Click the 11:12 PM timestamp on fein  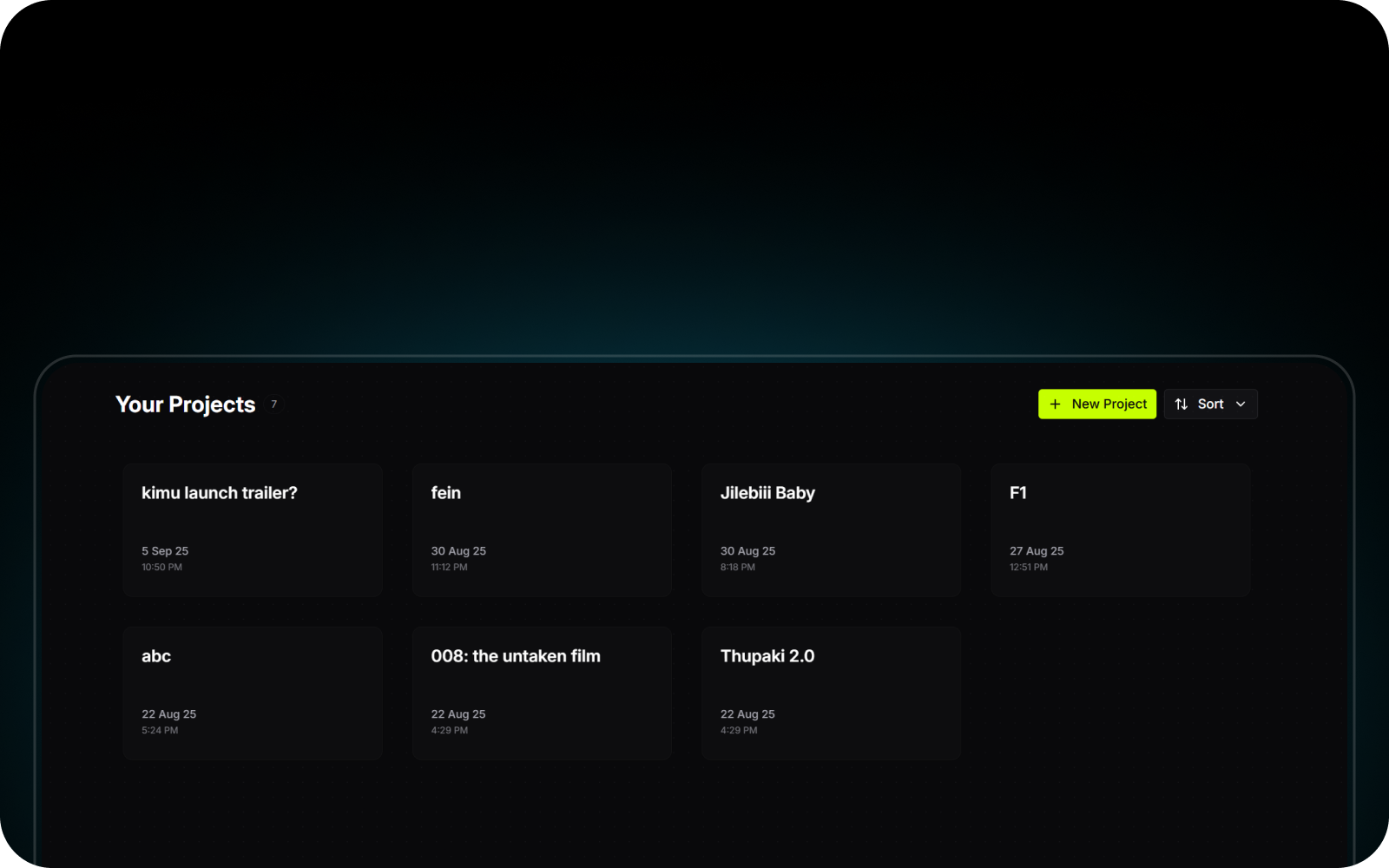(x=449, y=568)
